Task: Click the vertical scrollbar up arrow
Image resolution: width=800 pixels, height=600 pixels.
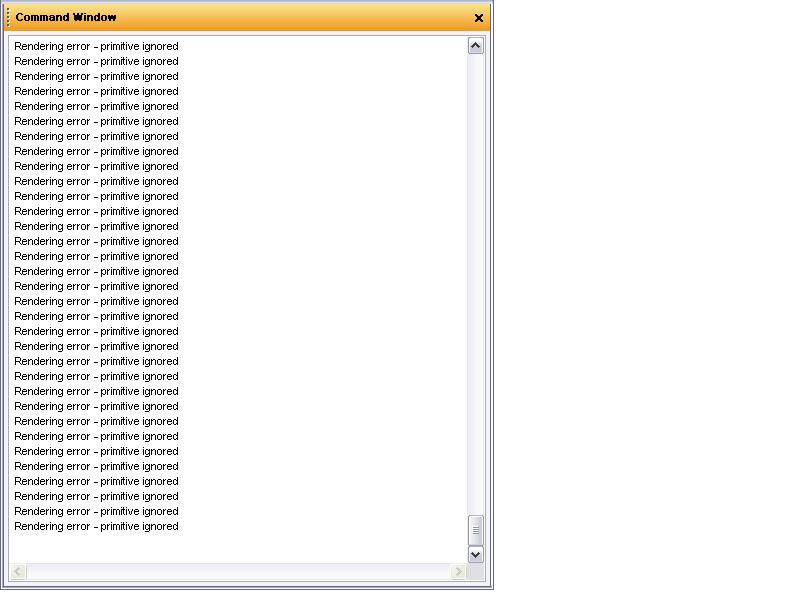Action: pos(476,46)
